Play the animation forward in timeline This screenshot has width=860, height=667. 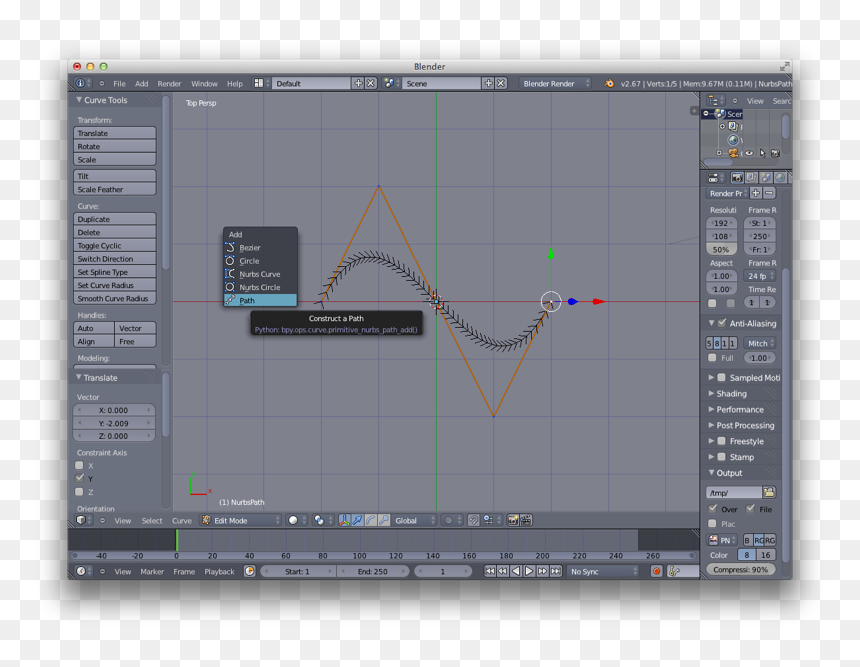pos(529,571)
